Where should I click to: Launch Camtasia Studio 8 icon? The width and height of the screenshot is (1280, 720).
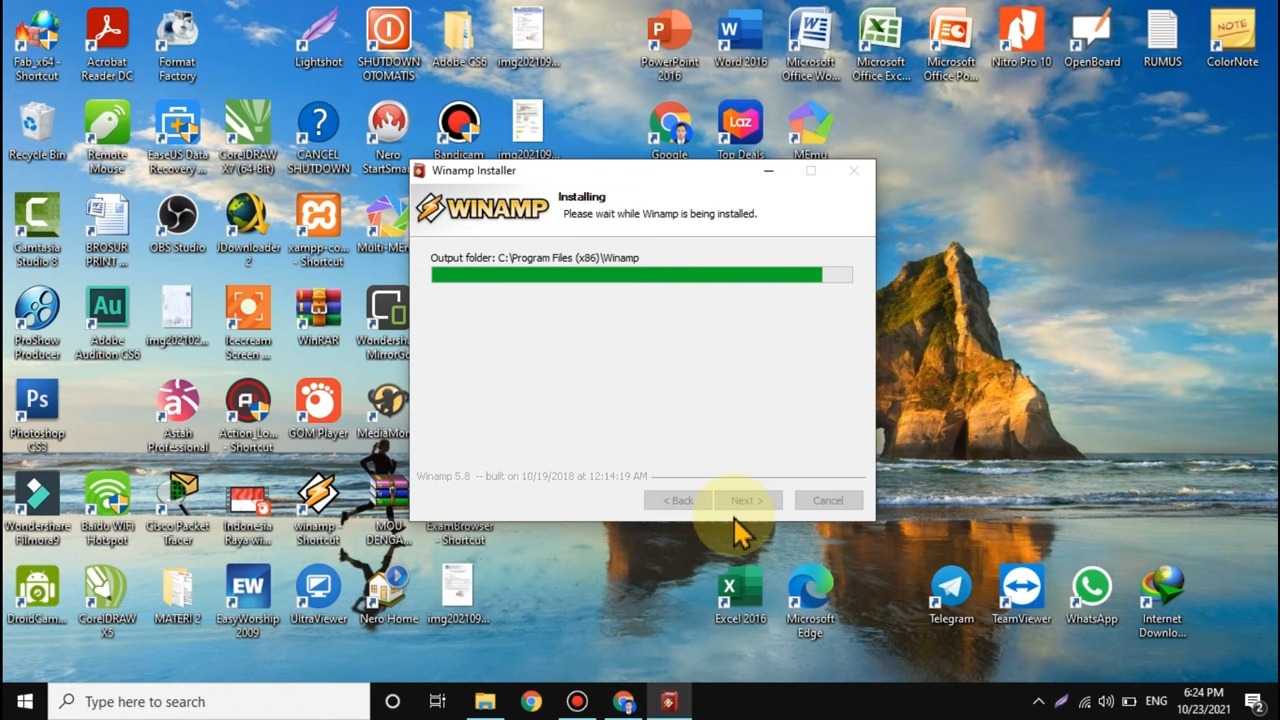pos(37,231)
